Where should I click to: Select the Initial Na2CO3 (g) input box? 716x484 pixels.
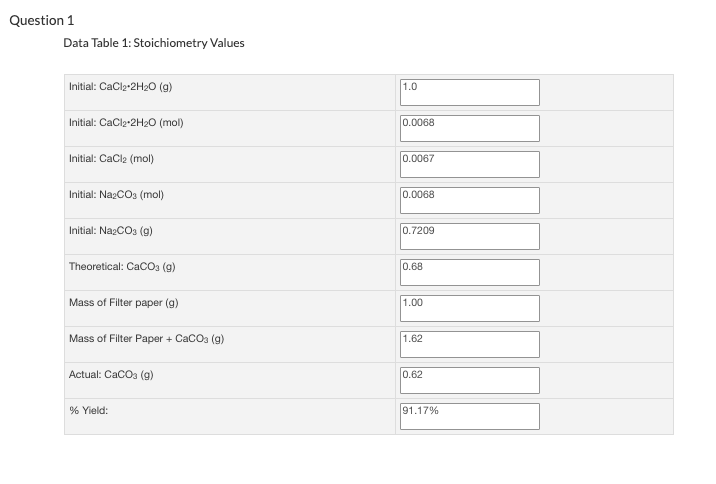469,237
